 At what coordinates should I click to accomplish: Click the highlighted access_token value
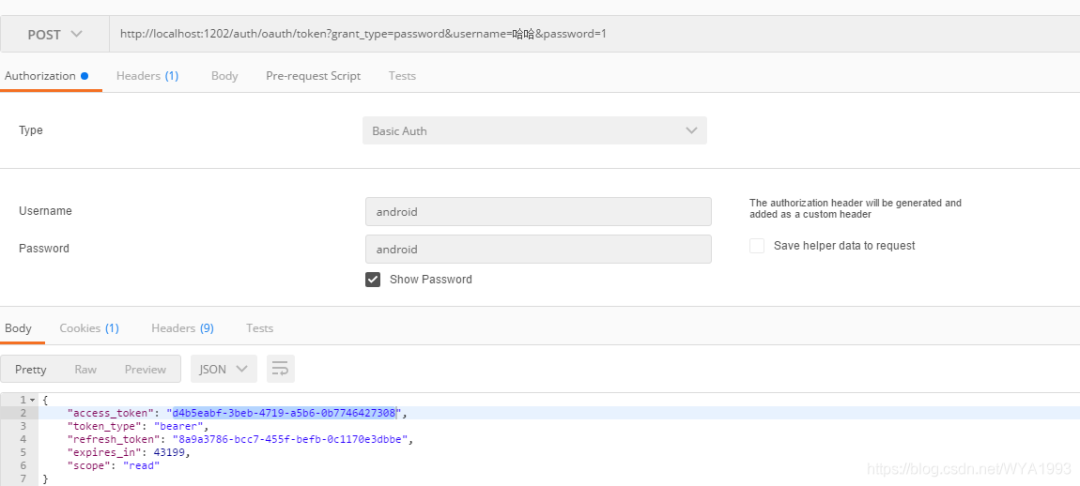(285, 413)
